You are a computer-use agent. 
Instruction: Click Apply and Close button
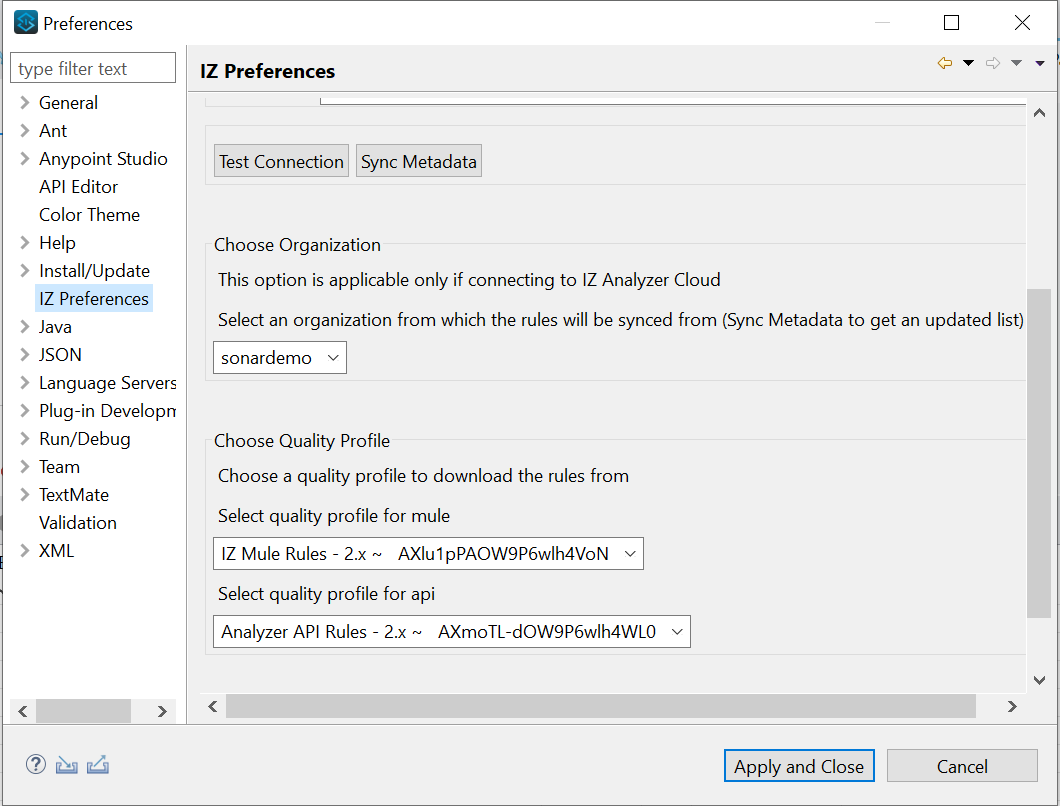[799, 765]
